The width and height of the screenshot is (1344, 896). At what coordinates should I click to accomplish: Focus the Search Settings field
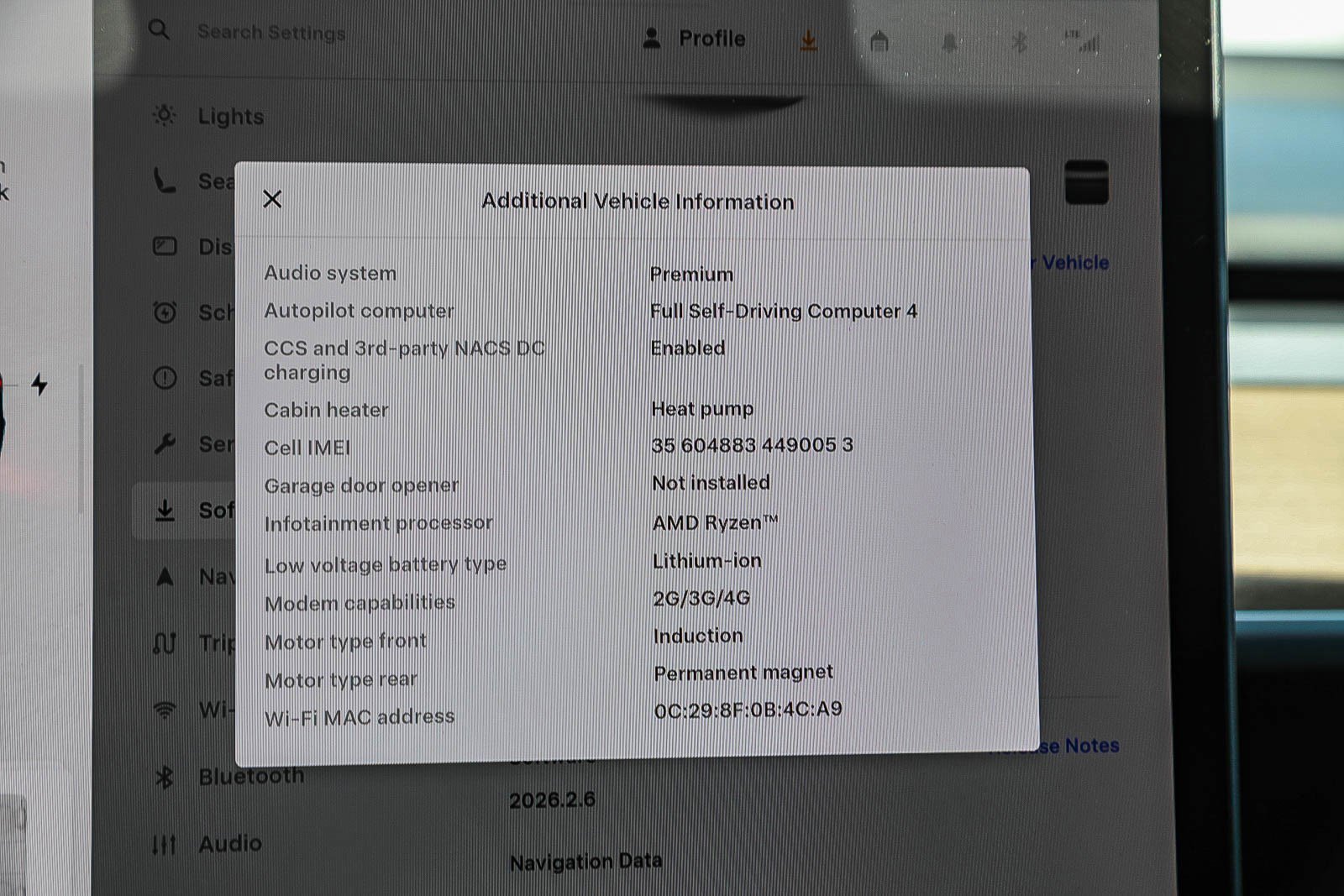click(x=270, y=33)
